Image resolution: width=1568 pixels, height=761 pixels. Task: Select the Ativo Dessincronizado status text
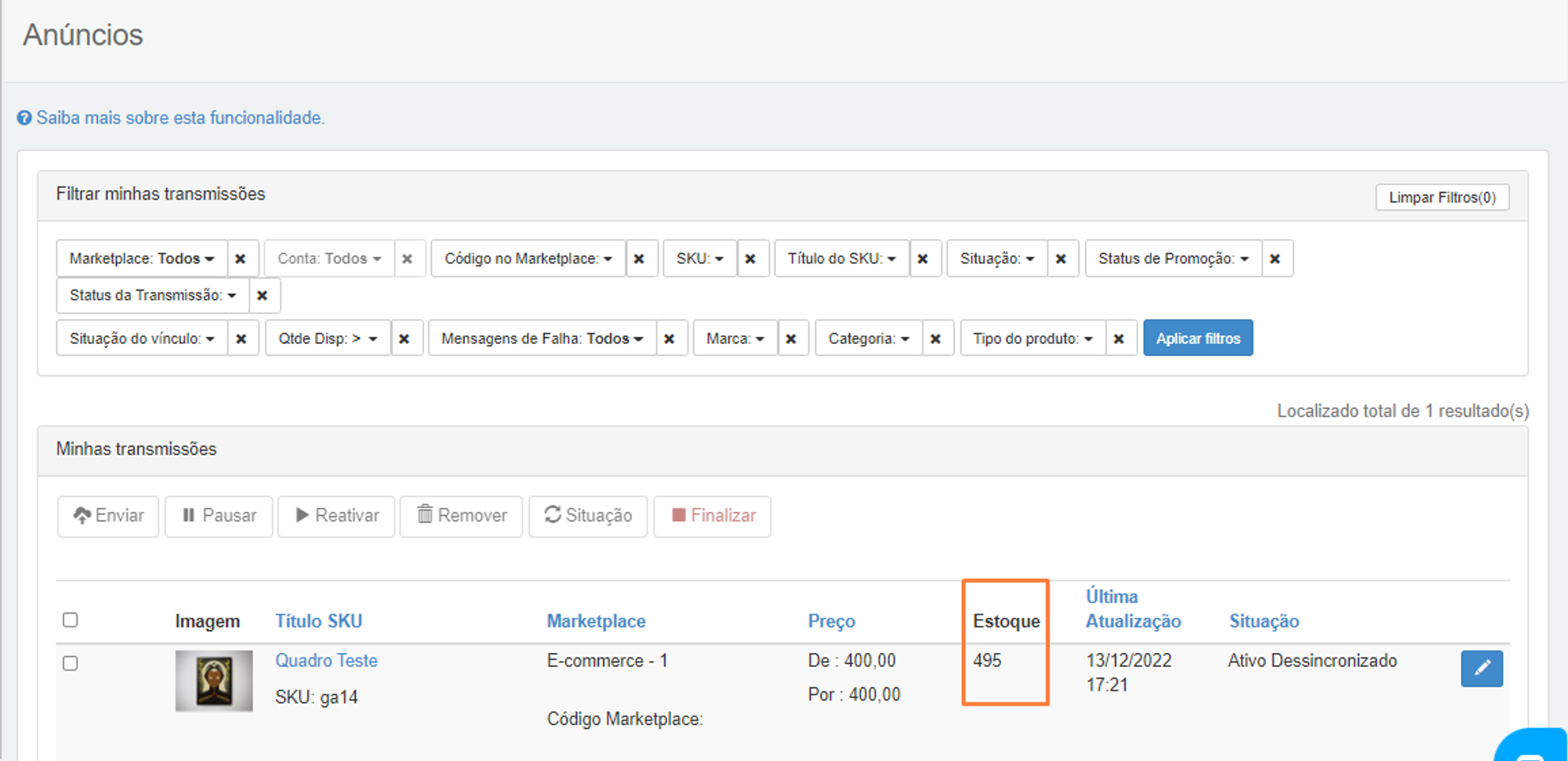[1312, 661]
